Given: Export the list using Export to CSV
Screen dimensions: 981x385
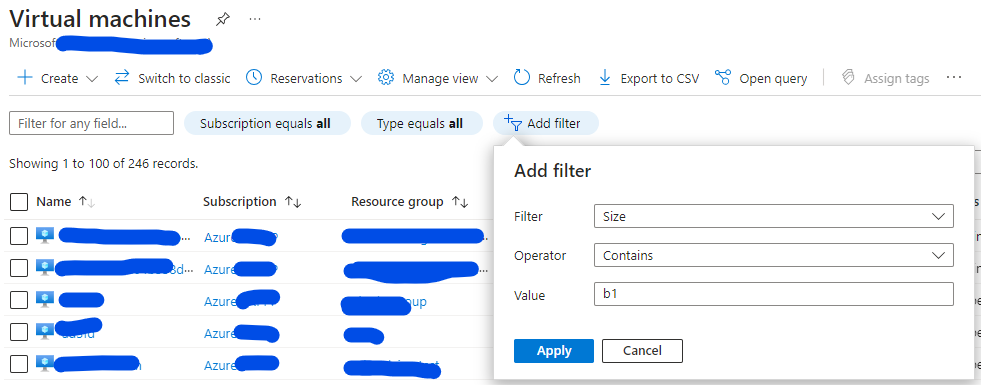Looking at the screenshot, I should click(x=648, y=78).
